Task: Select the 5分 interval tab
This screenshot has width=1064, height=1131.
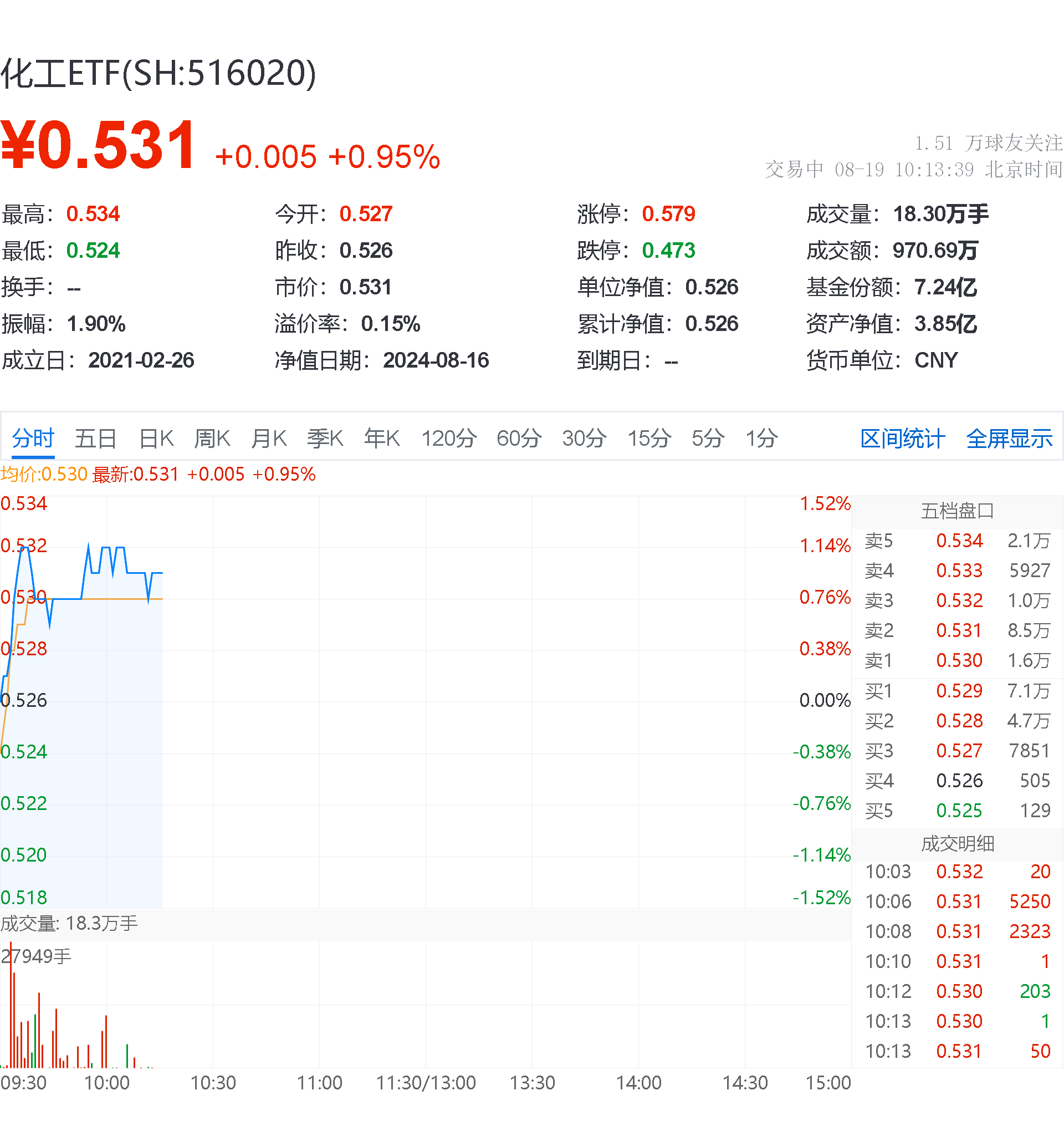Action: point(708,439)
